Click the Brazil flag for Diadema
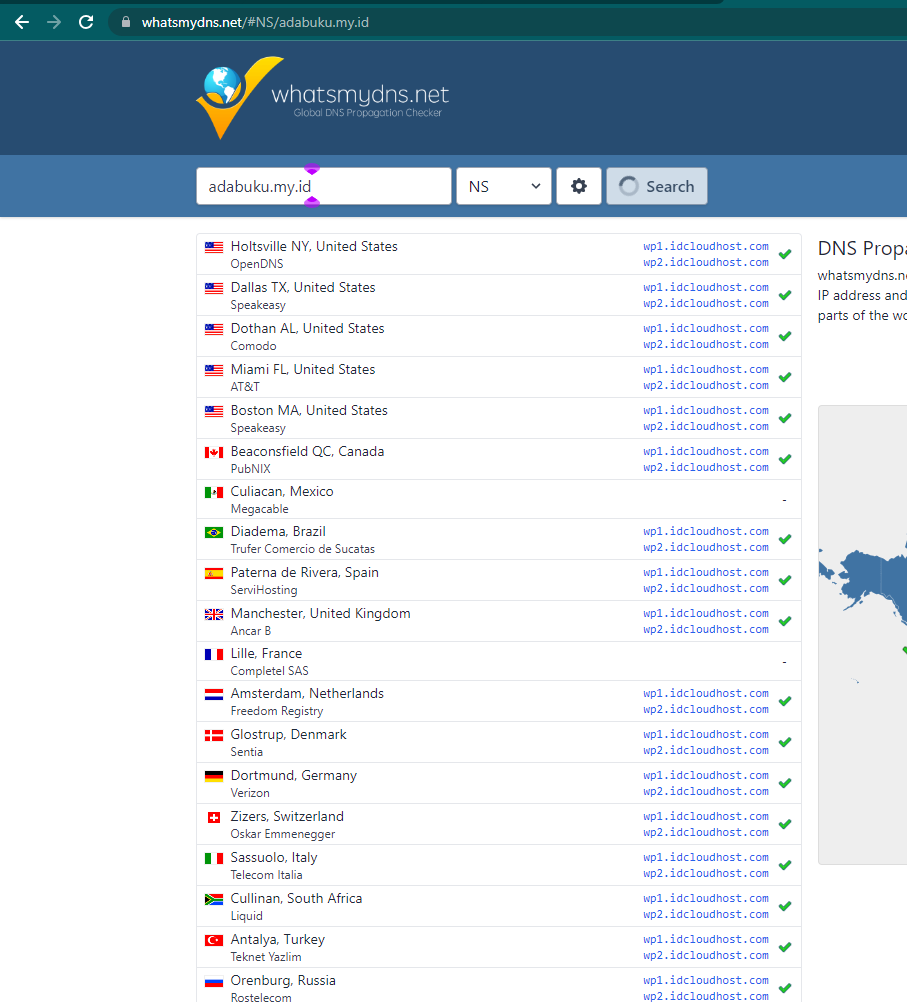The width and height of the screenshot is (907, 1002). [213, 532]
